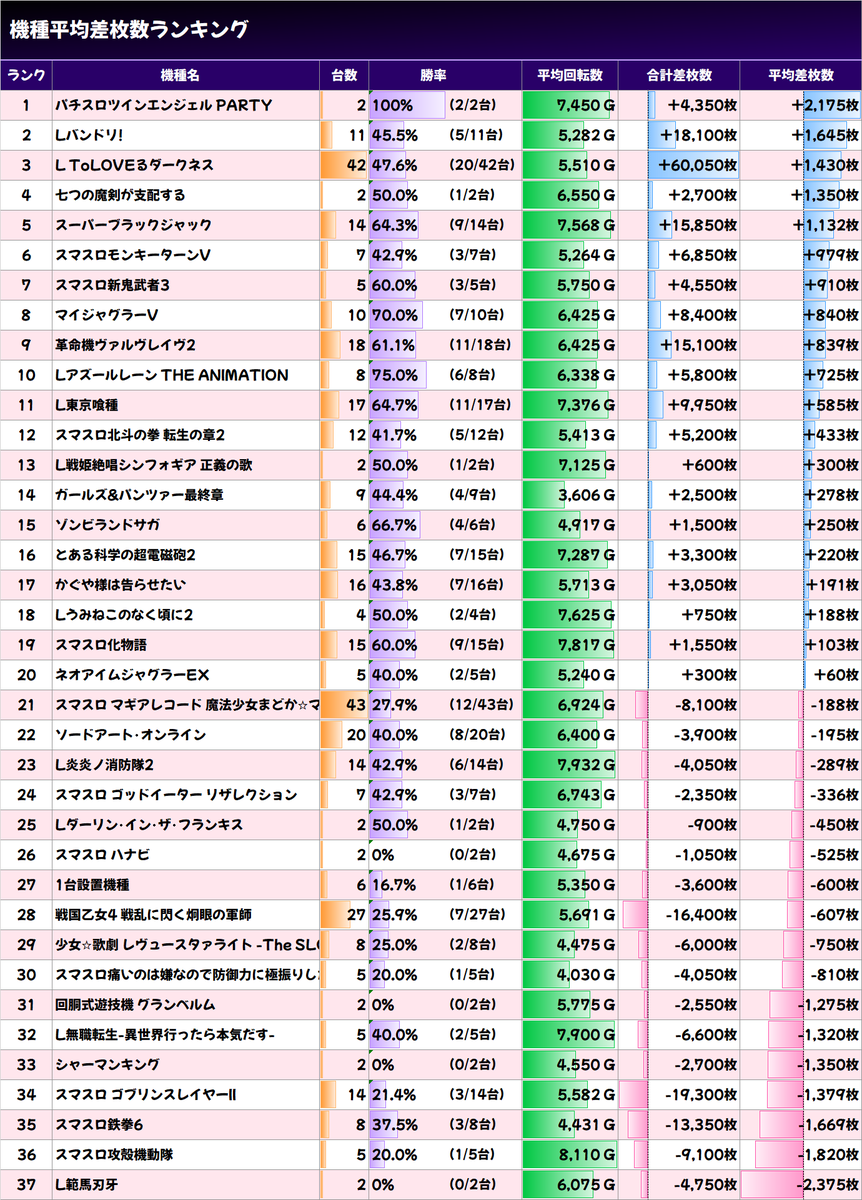Click the 機種名 column header

tap(181, 75)
